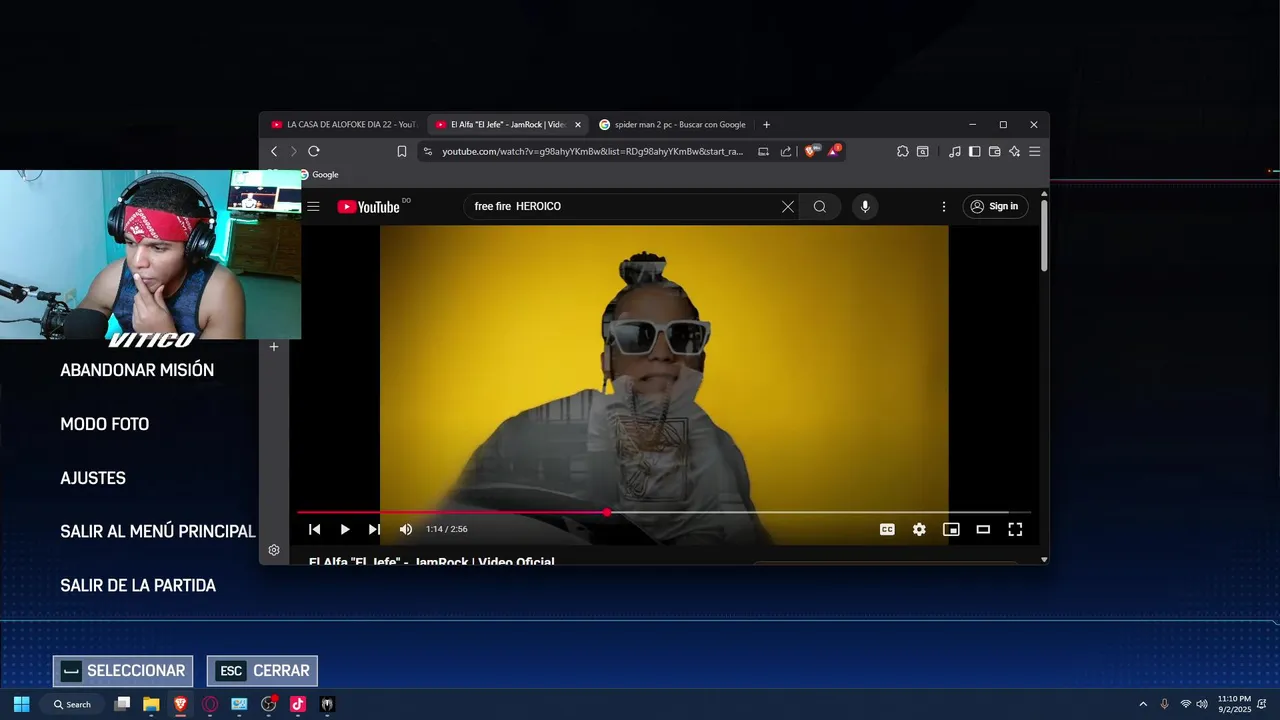This screenshot has height=720, width=1280.
Task: Bookmark this page in address bar
Action: [x=401, y=151]
